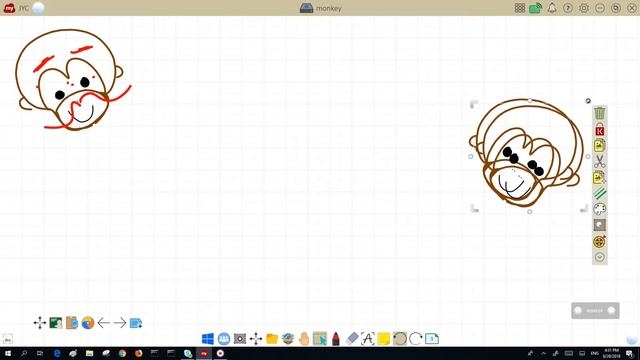This screenshot has height=360, width=640.
Task: Select the hand pan tool
Action: (304, 339)
